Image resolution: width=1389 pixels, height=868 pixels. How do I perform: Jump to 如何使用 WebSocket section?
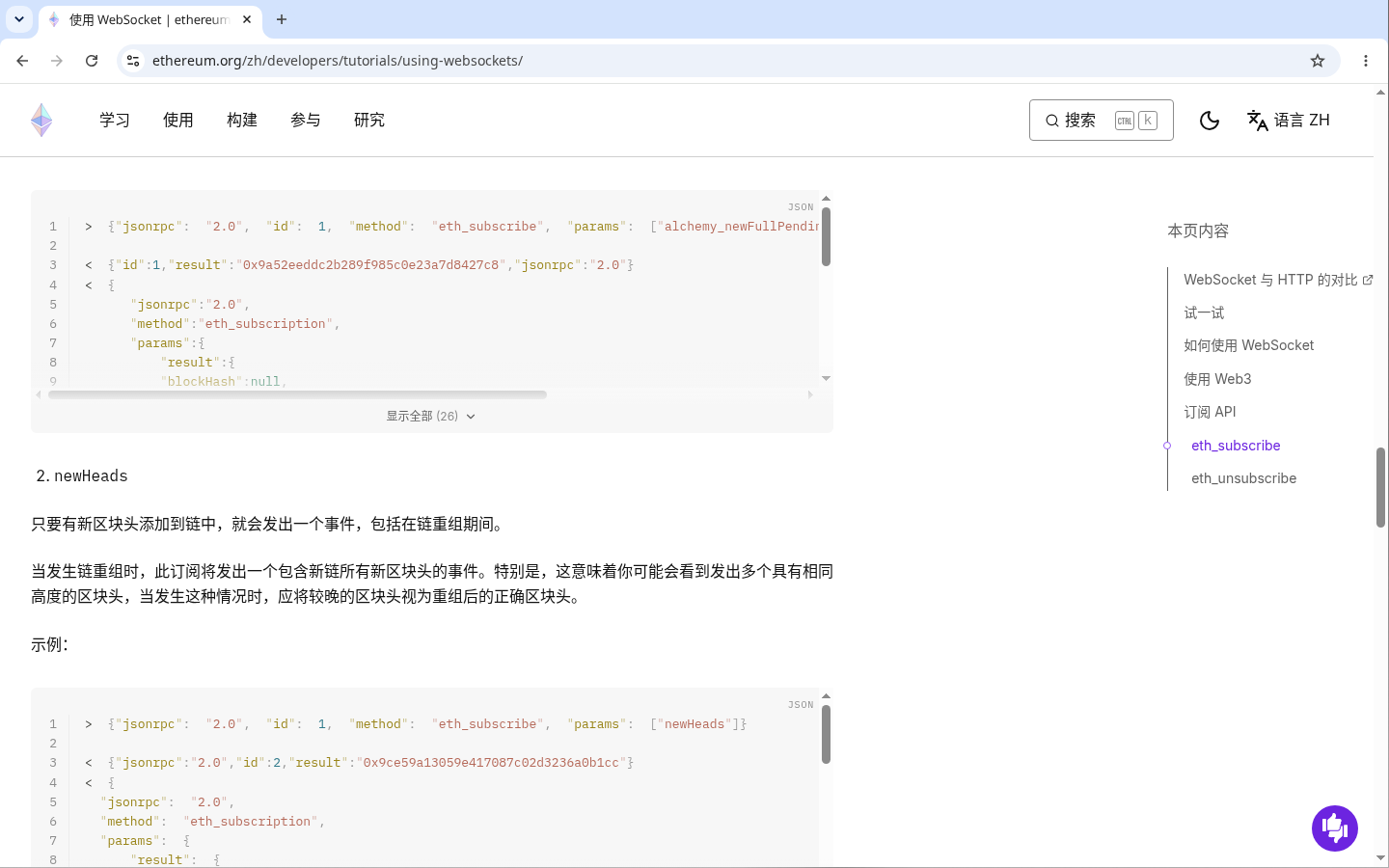tap(1248, 345)
